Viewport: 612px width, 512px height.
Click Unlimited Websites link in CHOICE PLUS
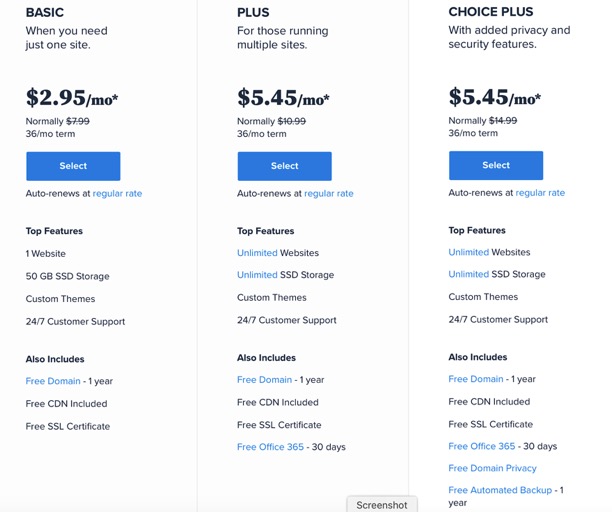469,252
